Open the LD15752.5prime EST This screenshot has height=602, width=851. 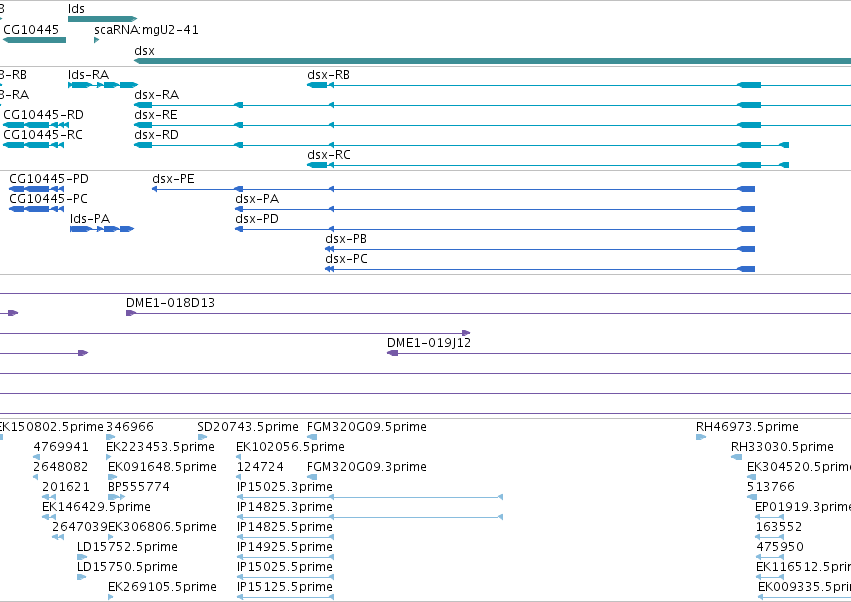[82, 557]
